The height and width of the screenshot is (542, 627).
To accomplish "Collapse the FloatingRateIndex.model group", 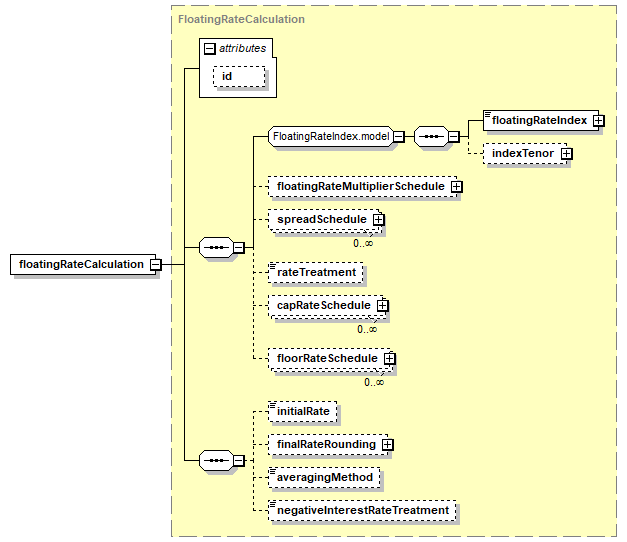I will pyautogui.click(x=398, y=137).
